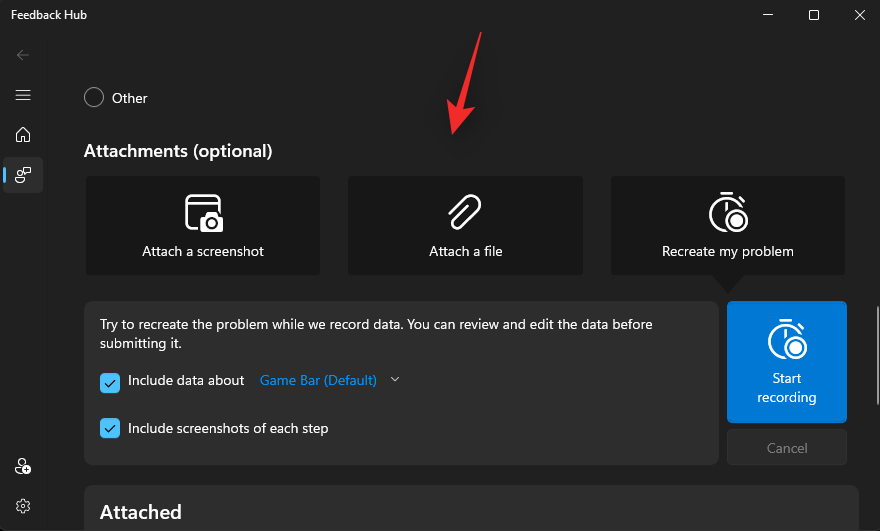
Task: Close the Feedback Hub window
Action: tap(859, 15)
